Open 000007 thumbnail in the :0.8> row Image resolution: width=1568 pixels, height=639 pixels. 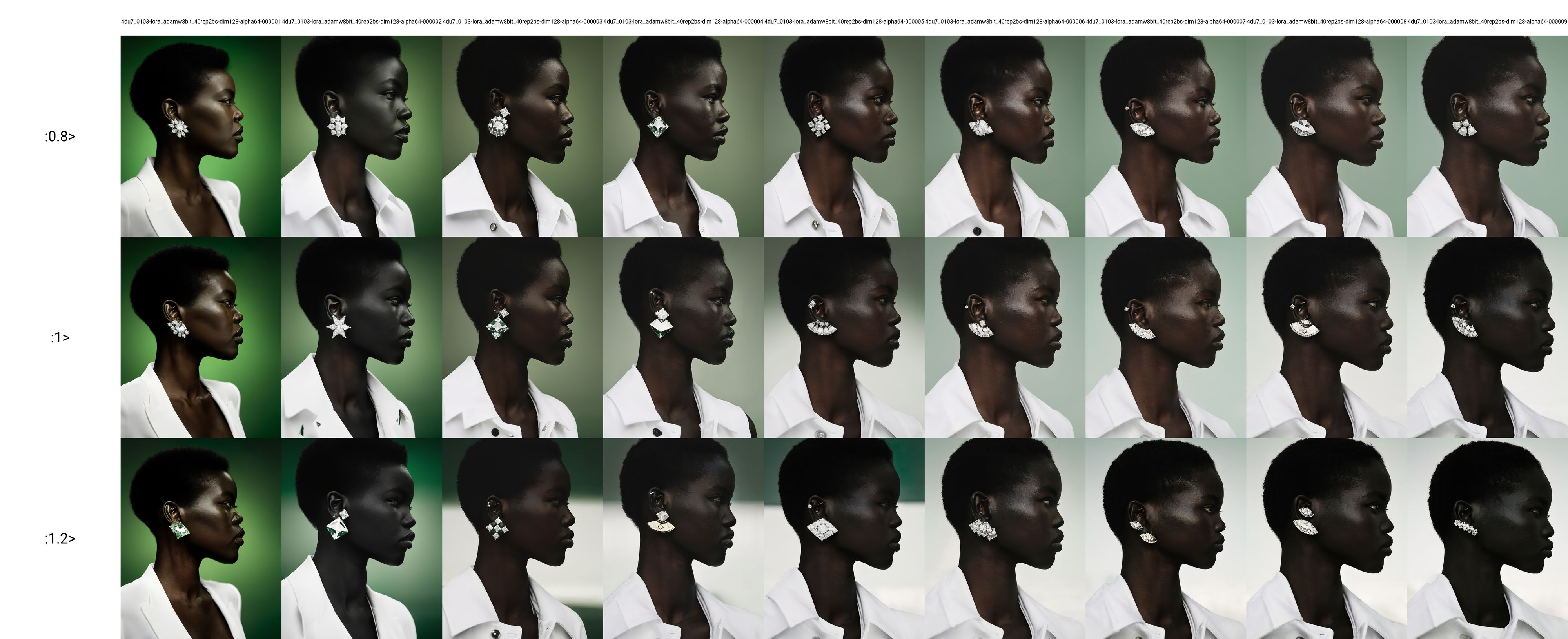[1165, 136]
